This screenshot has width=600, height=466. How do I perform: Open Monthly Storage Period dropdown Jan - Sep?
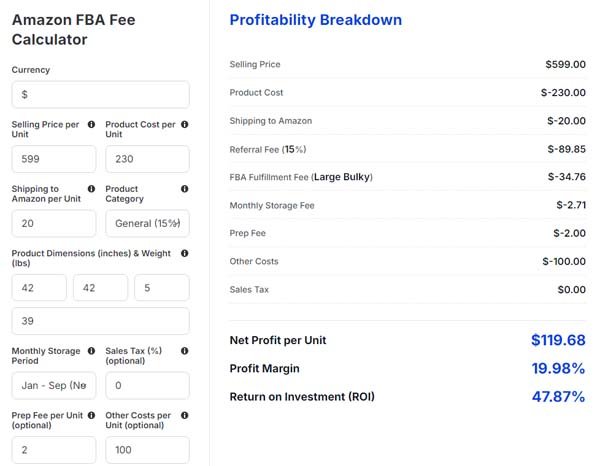click(x=54, y=386)
